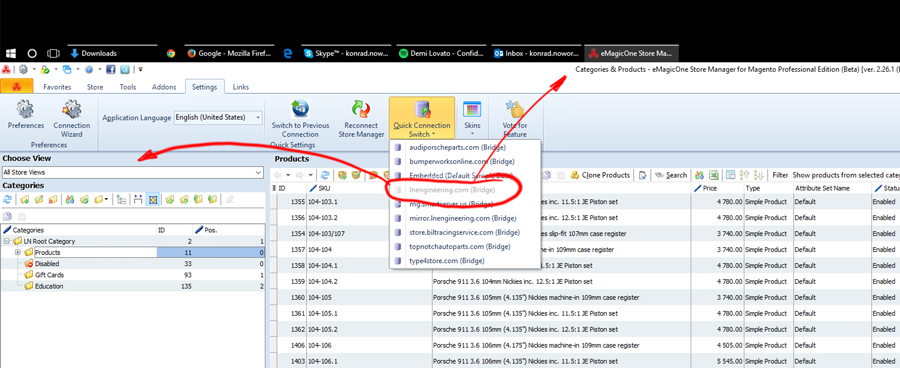Image resolution: width=900 pixels, height=368 pixels.
Task: Switch to the Links ribbon tab
Action: (x=240, y=87)
